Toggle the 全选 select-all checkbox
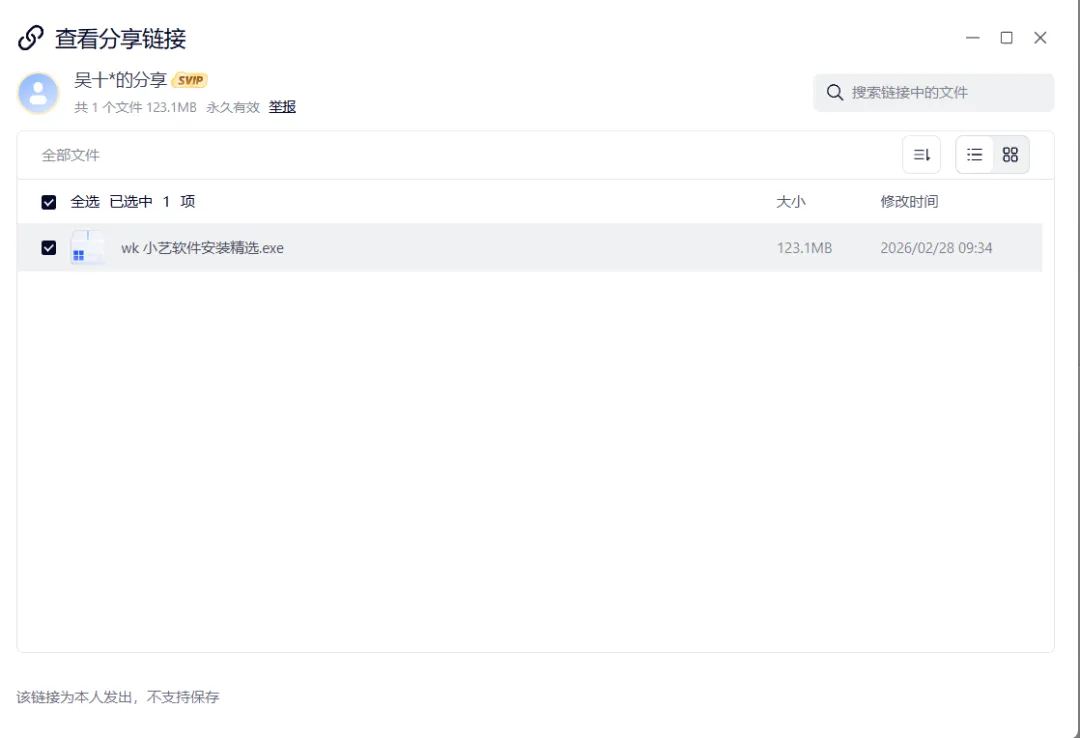 coord(49,202)
